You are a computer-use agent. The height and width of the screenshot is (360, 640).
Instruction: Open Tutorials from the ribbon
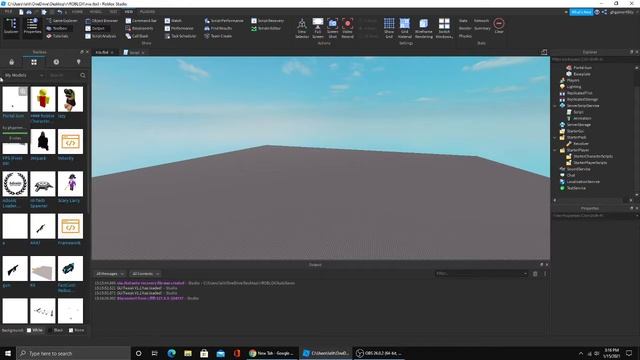tap(58, 36)
